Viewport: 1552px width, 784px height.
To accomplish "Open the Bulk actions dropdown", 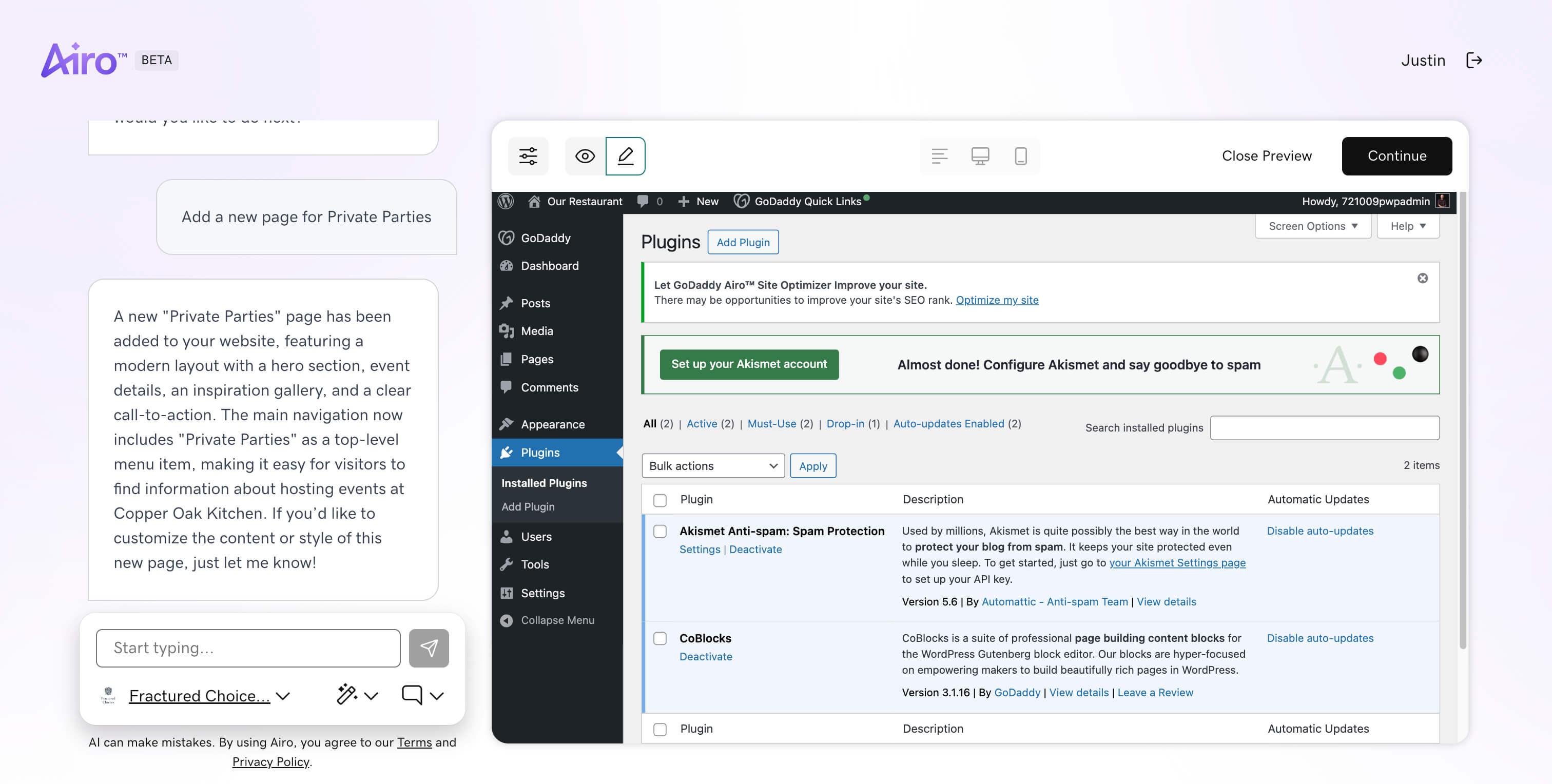I will tap(713, 465).
